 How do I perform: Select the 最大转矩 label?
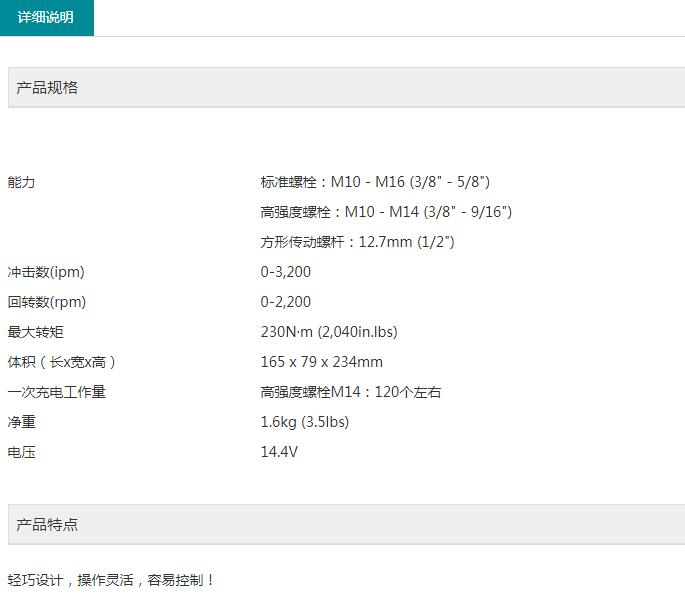click(35, 332)
